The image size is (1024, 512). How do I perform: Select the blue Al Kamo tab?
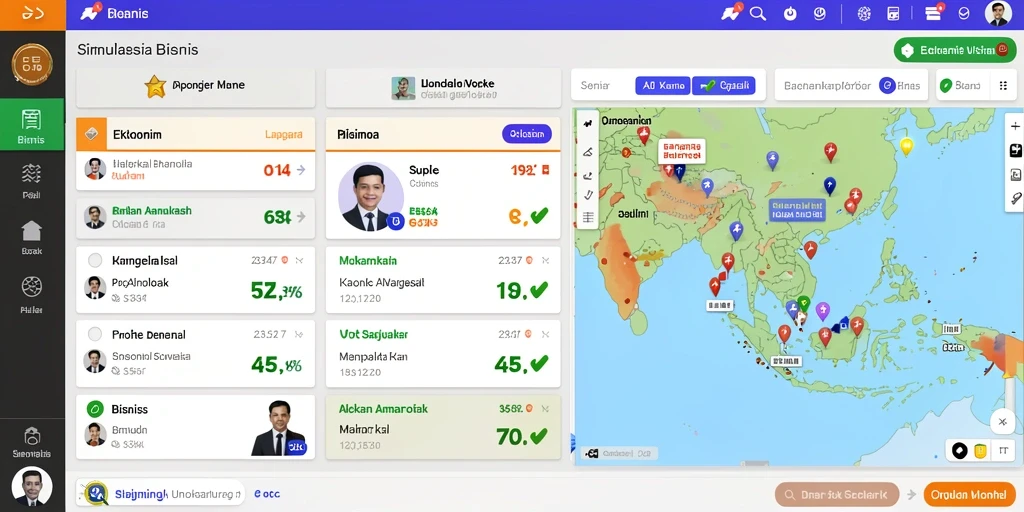pyautogui.click(x=662, y=86)
